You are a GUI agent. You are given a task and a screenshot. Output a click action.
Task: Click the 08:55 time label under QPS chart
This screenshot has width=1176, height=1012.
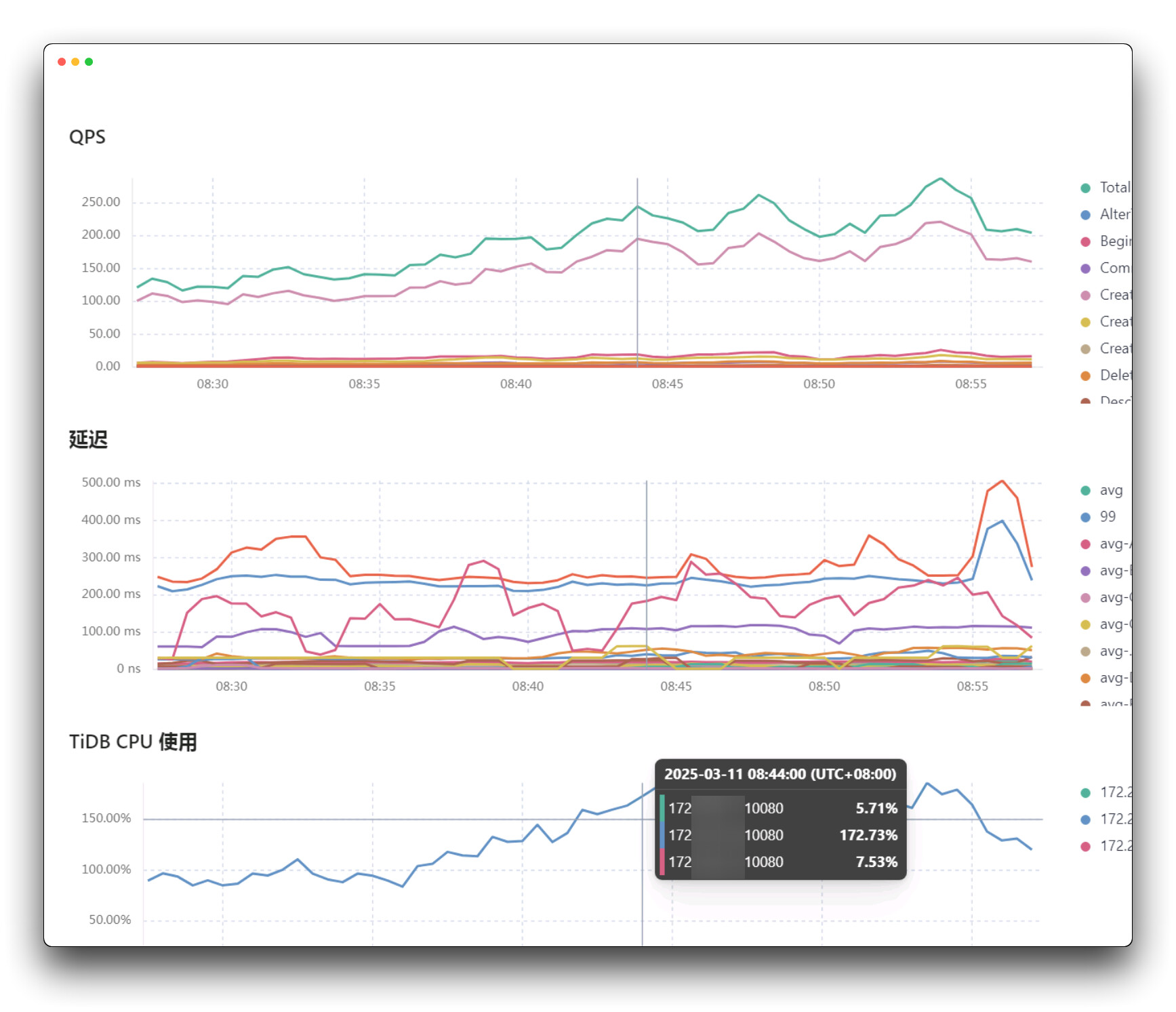[x=971, y=384]
